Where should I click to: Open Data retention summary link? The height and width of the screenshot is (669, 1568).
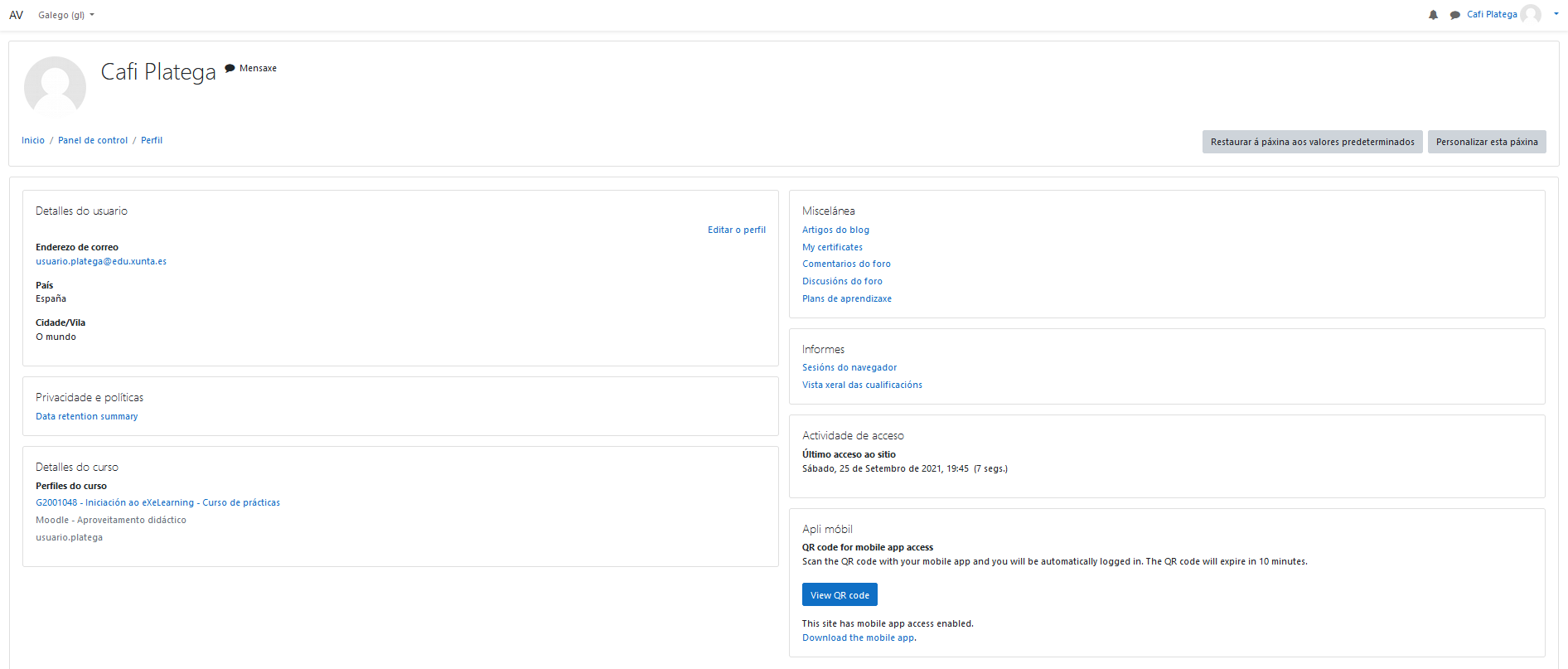(87, 416)
